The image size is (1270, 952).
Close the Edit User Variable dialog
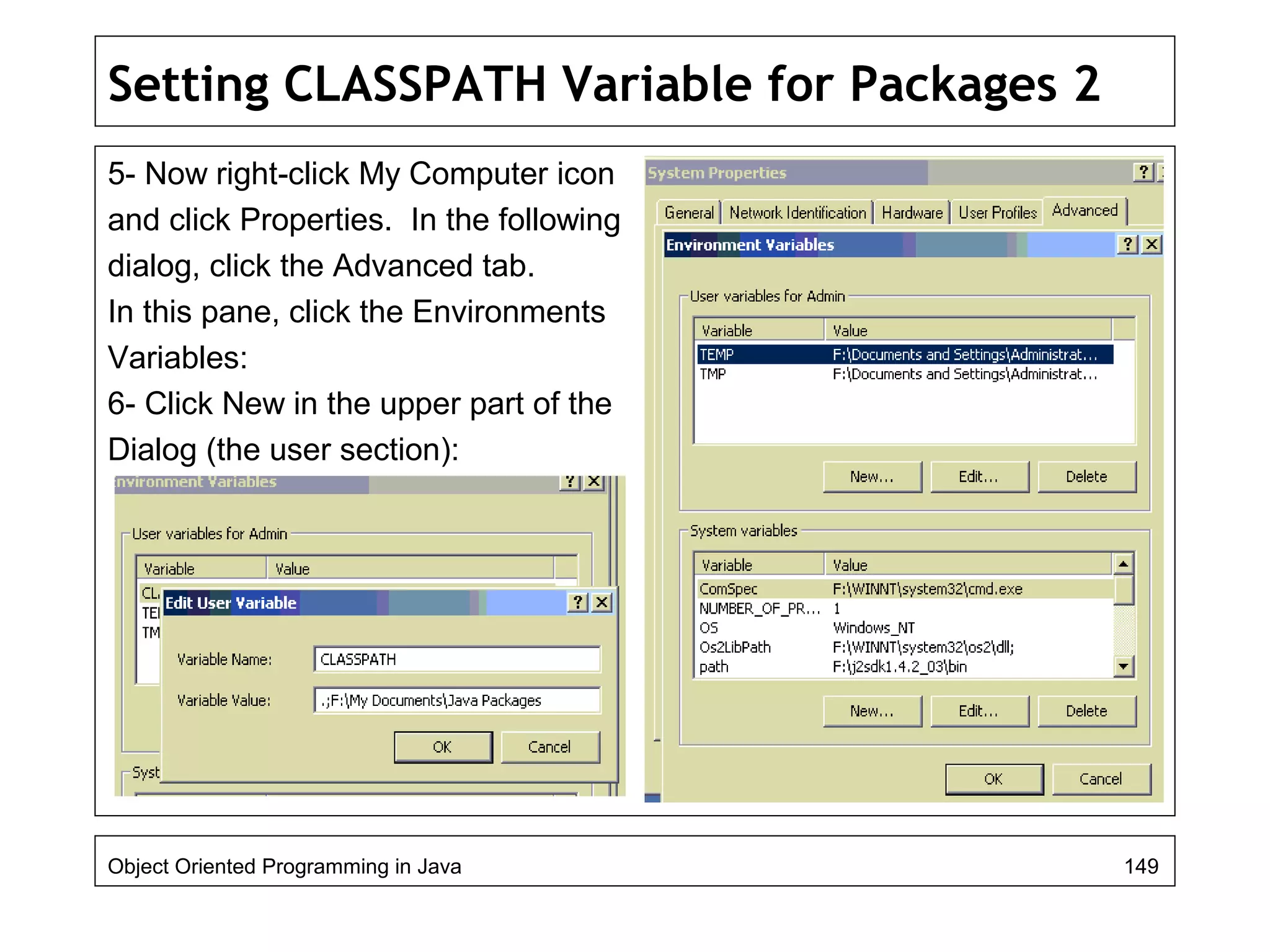click(602, 602)
